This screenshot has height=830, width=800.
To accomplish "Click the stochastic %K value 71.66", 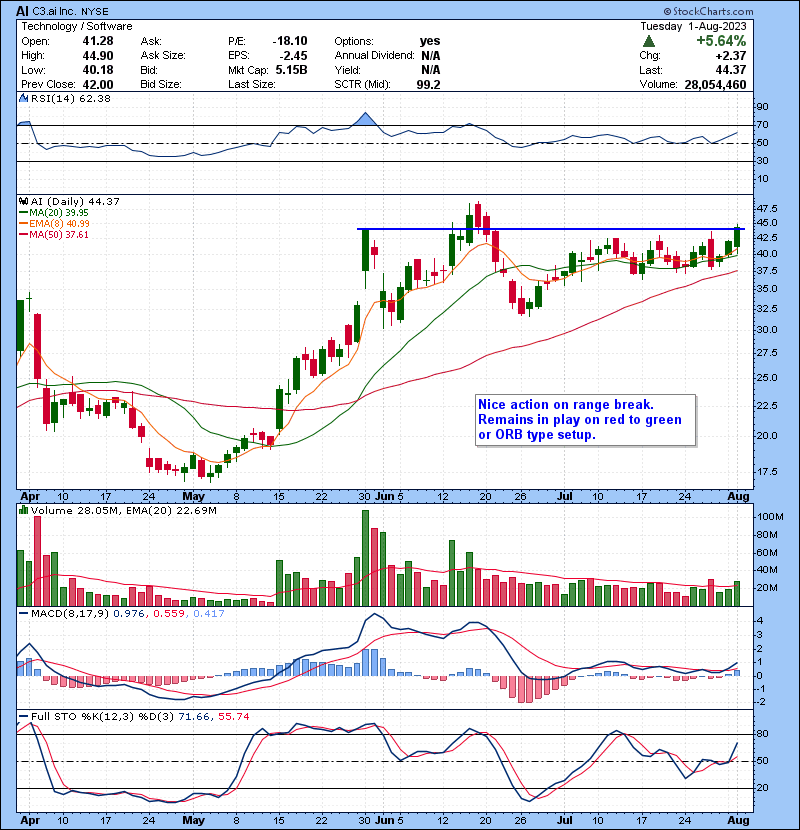I will (194, 716).
